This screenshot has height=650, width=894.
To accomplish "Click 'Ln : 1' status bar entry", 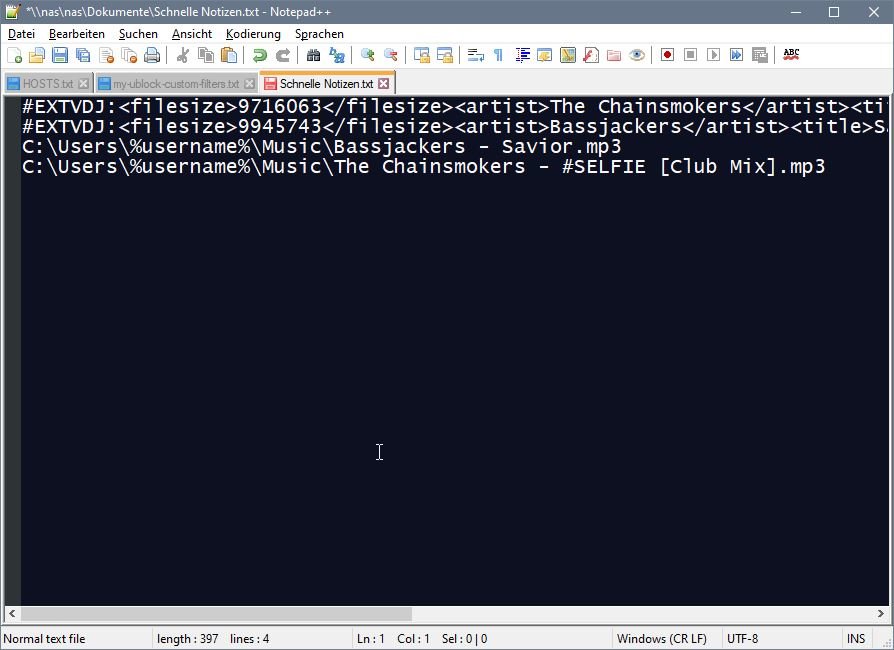I will (x=371, y=639).
